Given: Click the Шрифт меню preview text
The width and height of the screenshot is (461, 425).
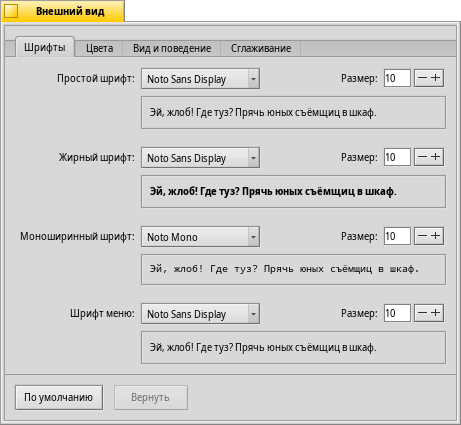Looking at the screenshot, I should point(263,348).
